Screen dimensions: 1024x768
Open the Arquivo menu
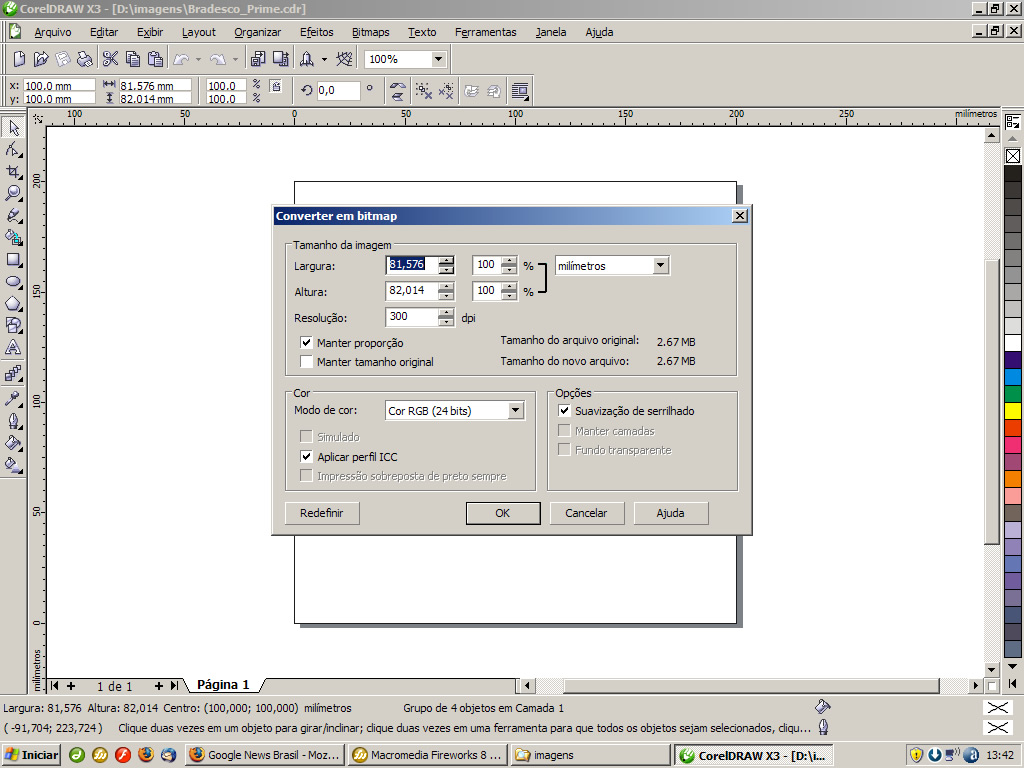point(53,32)
